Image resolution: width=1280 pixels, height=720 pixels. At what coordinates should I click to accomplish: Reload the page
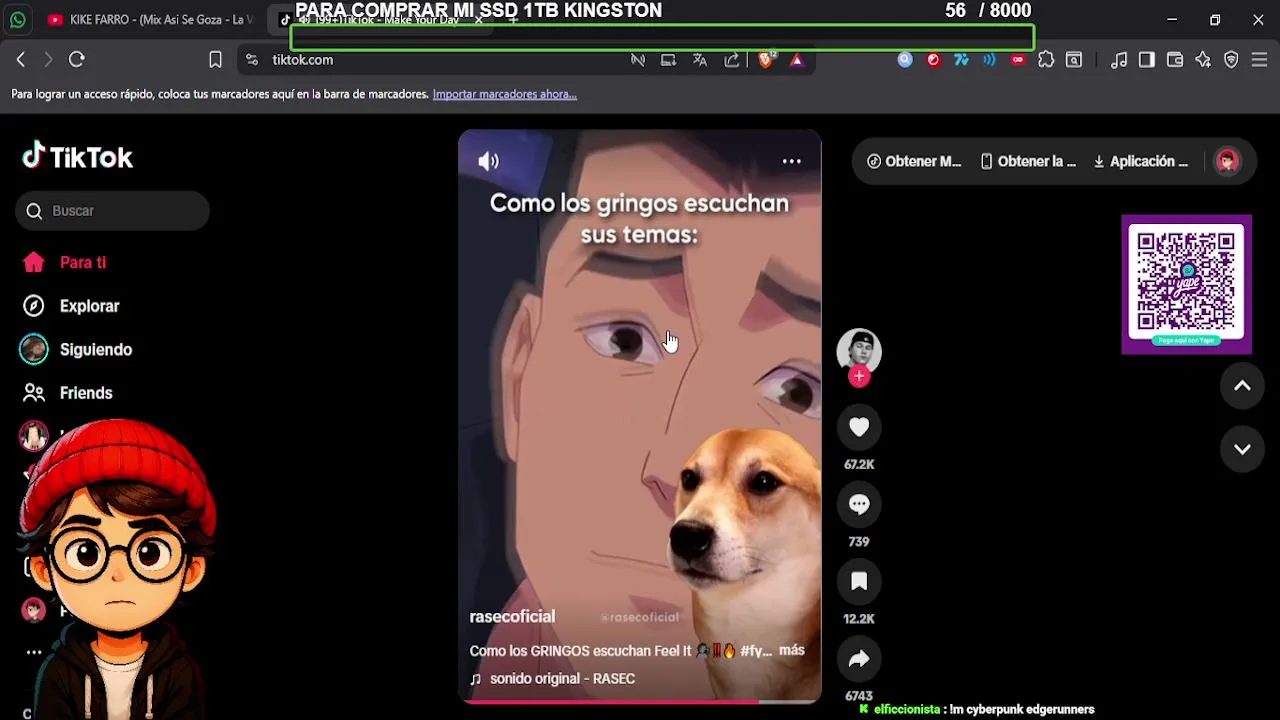click(x=76, y=60)
